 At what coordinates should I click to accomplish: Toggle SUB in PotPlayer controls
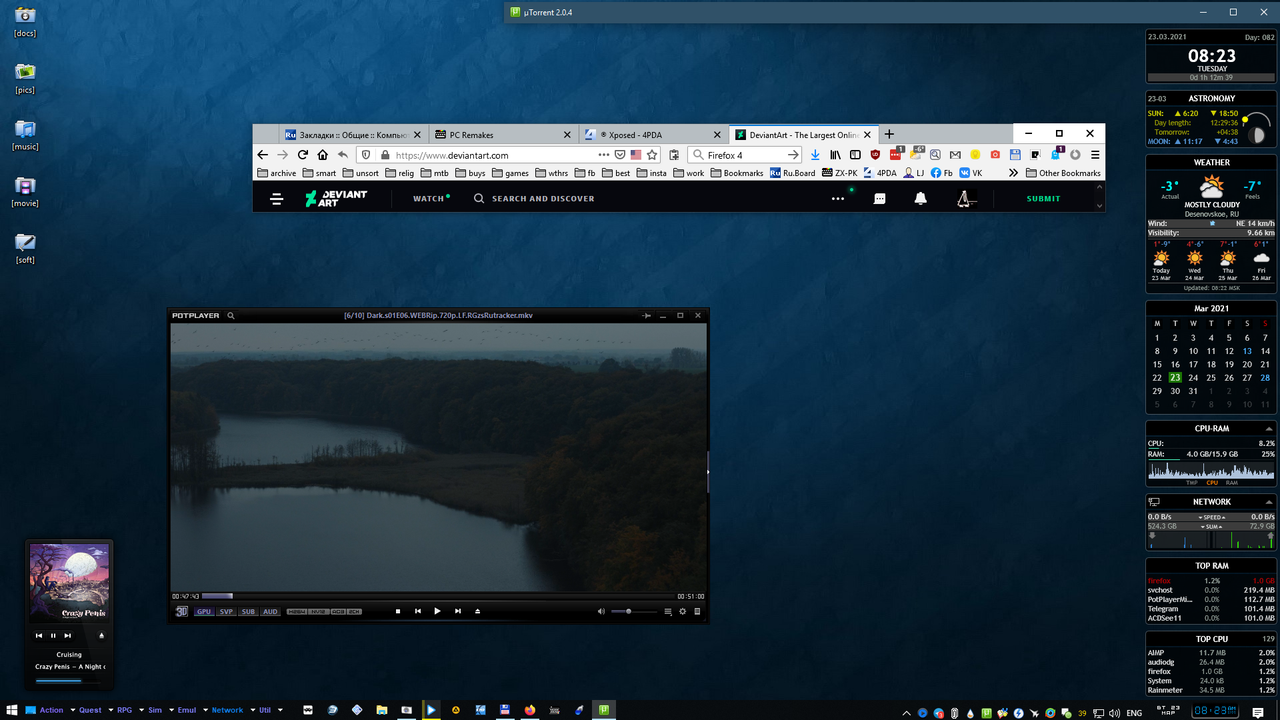click(248, 611)
